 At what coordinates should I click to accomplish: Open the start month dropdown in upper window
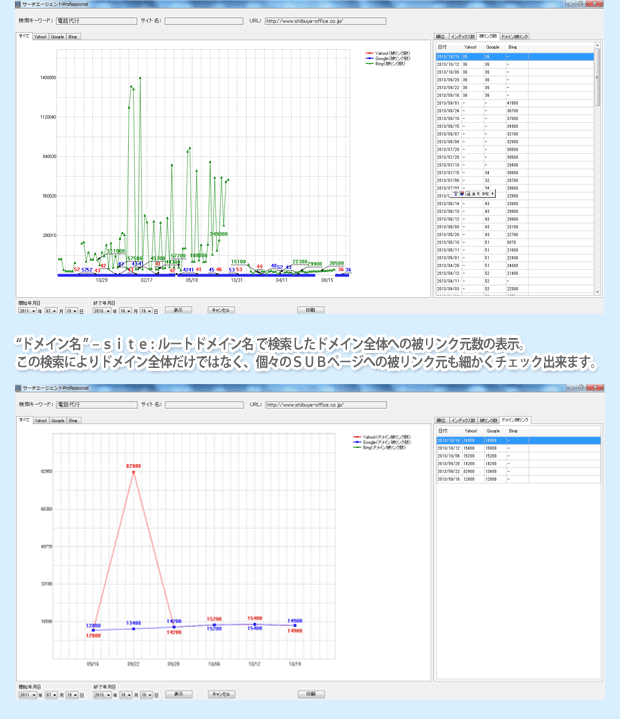point(50,311)
